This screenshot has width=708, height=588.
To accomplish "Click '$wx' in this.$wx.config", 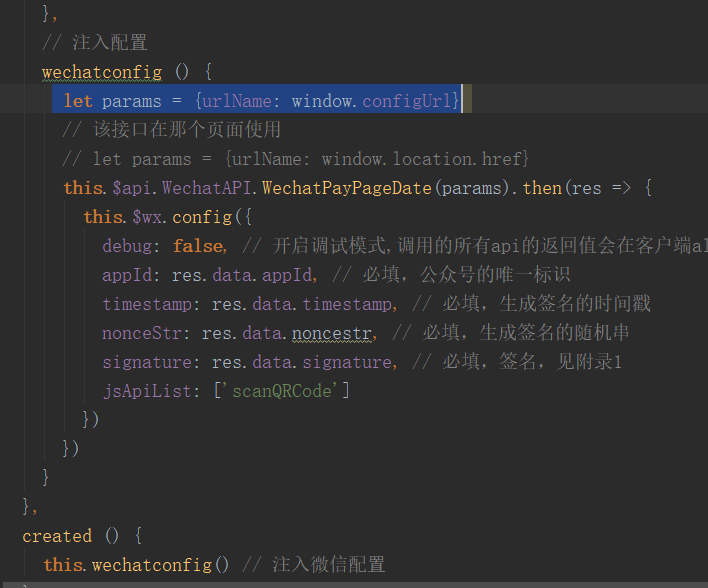I will (147, 217).
